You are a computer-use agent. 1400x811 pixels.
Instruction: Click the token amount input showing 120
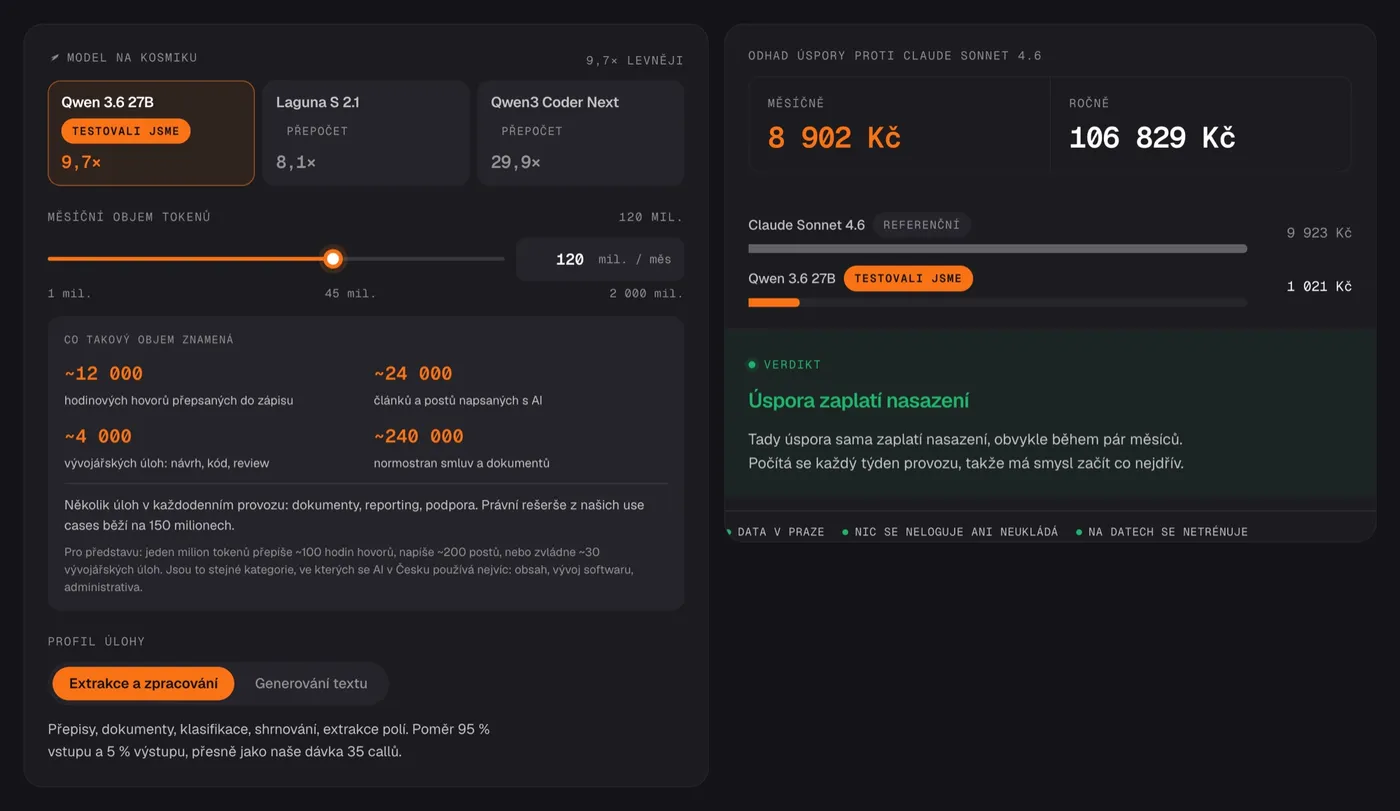pyautogui.click(x=600, y=259)
